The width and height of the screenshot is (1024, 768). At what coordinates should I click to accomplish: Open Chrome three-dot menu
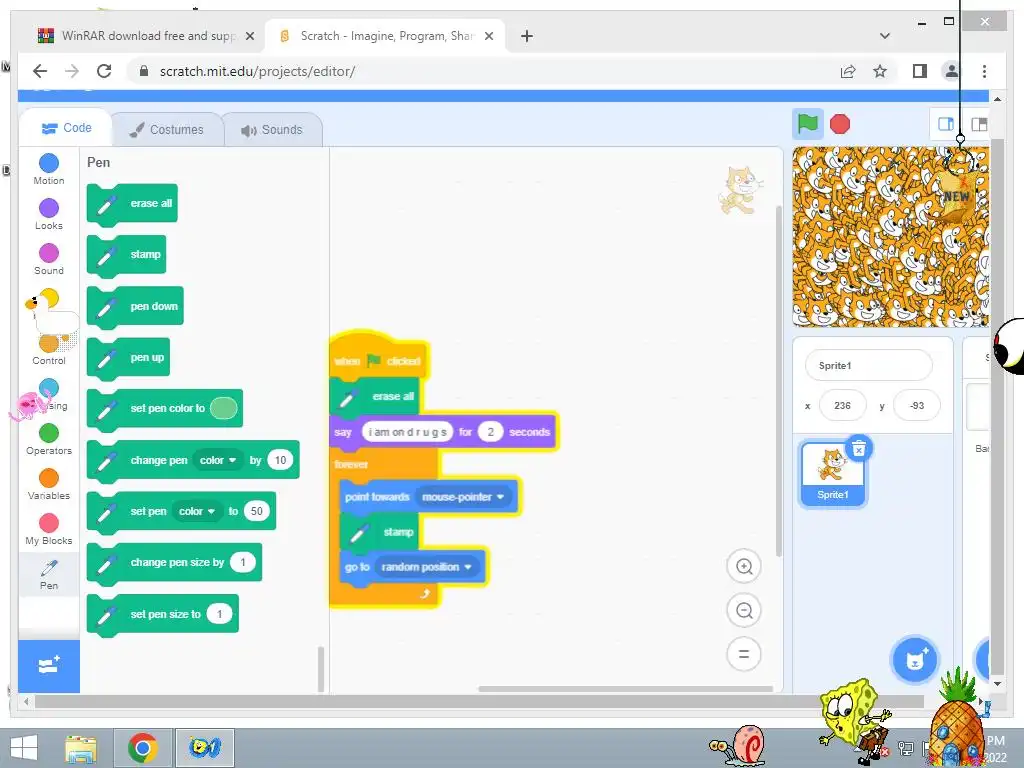984,71
